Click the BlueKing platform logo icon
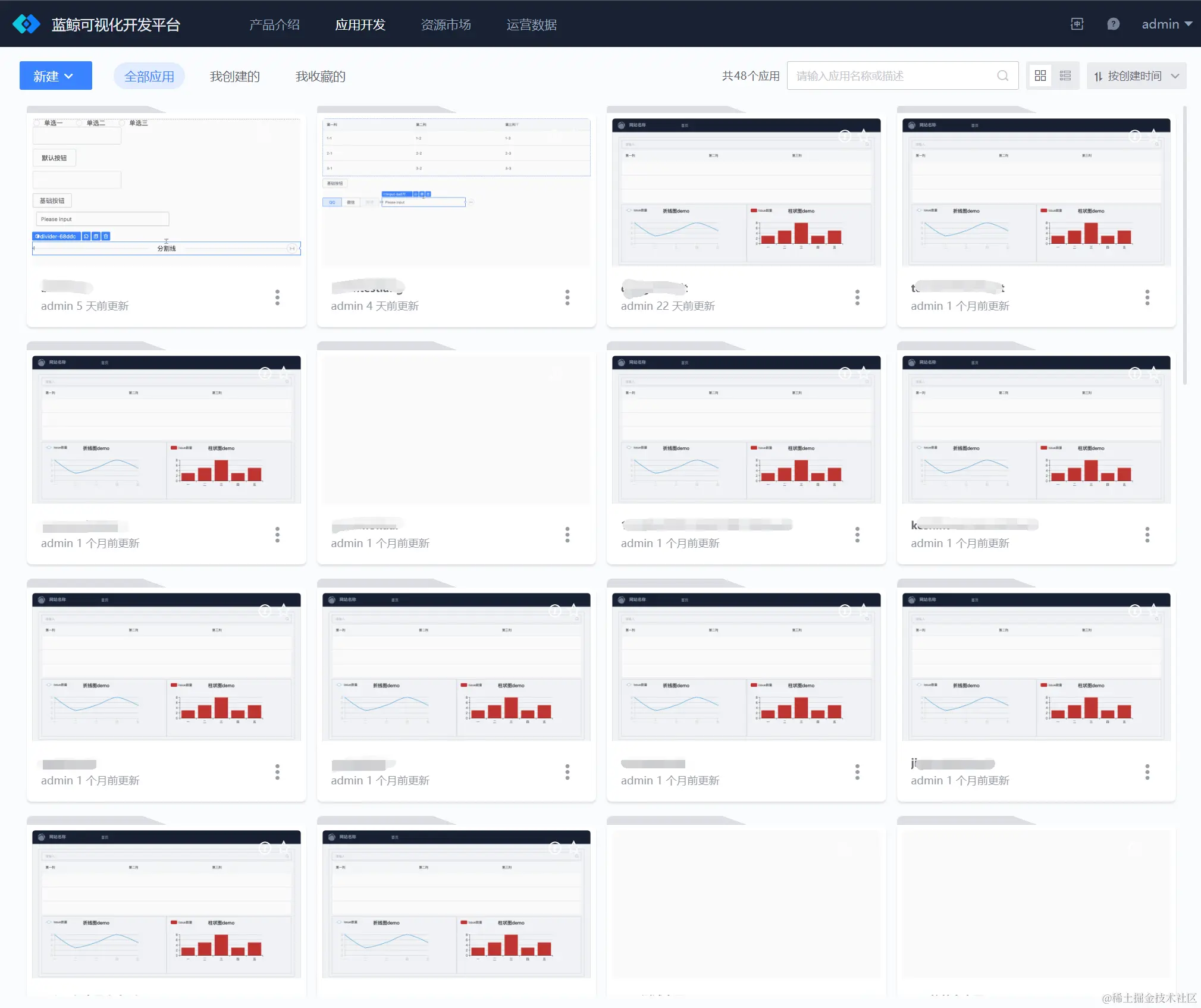Viewport: 1201px width, 1008px height. [26, 24]
